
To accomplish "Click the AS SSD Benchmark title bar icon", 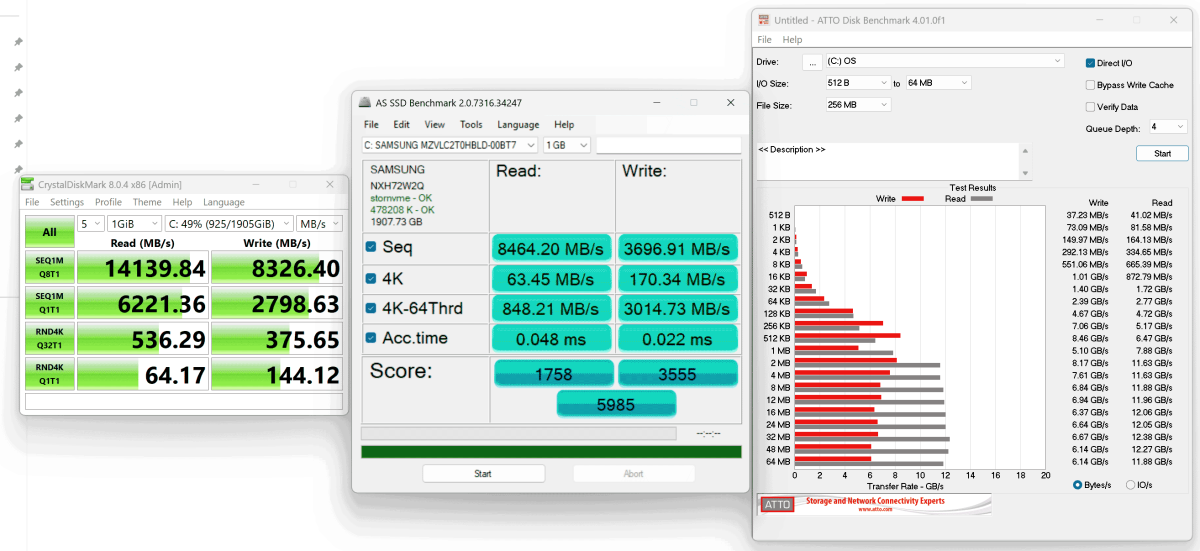I will (365, 102).
